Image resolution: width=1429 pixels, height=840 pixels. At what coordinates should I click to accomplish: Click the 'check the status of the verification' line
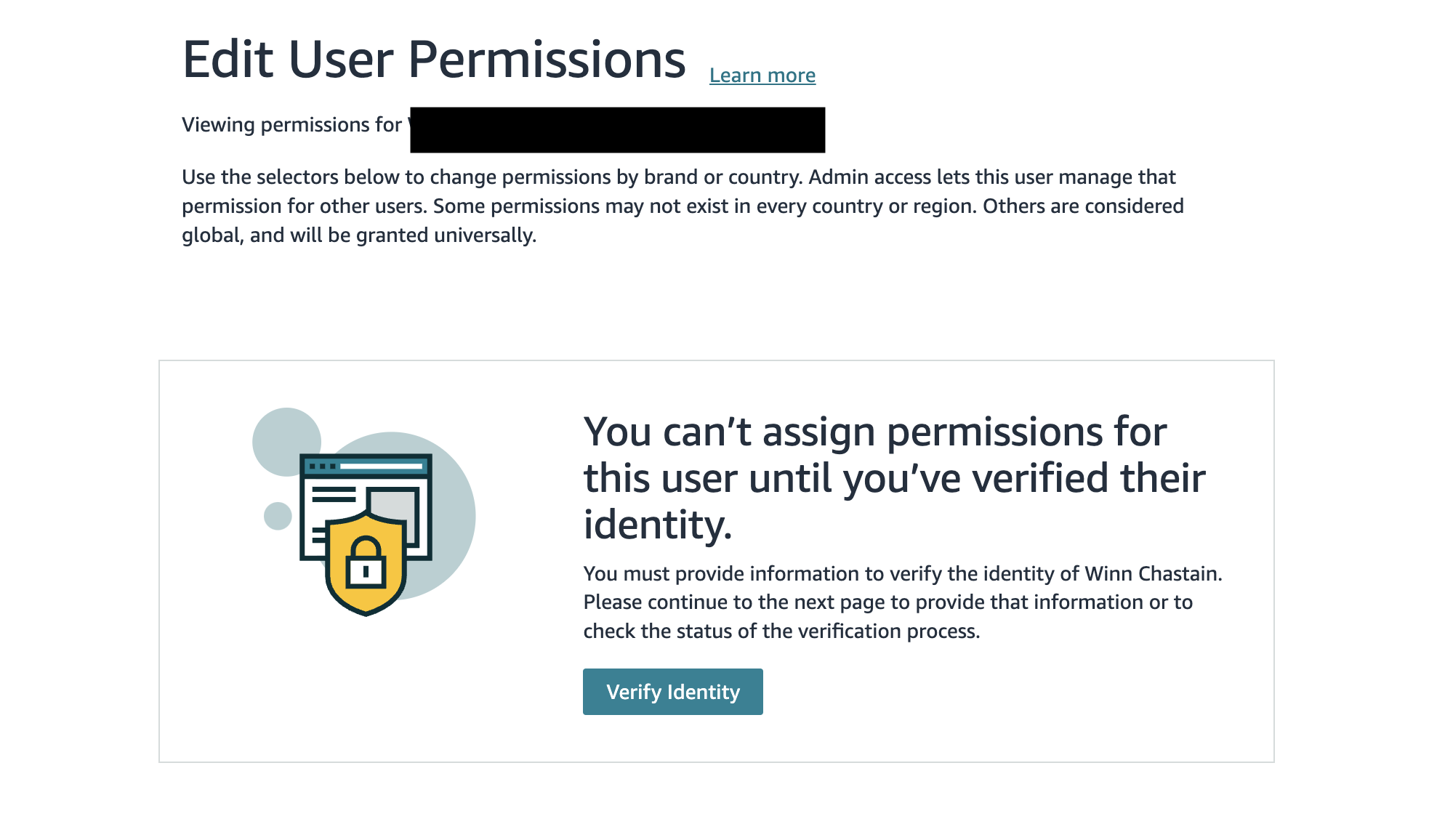(x=781, y=631)
